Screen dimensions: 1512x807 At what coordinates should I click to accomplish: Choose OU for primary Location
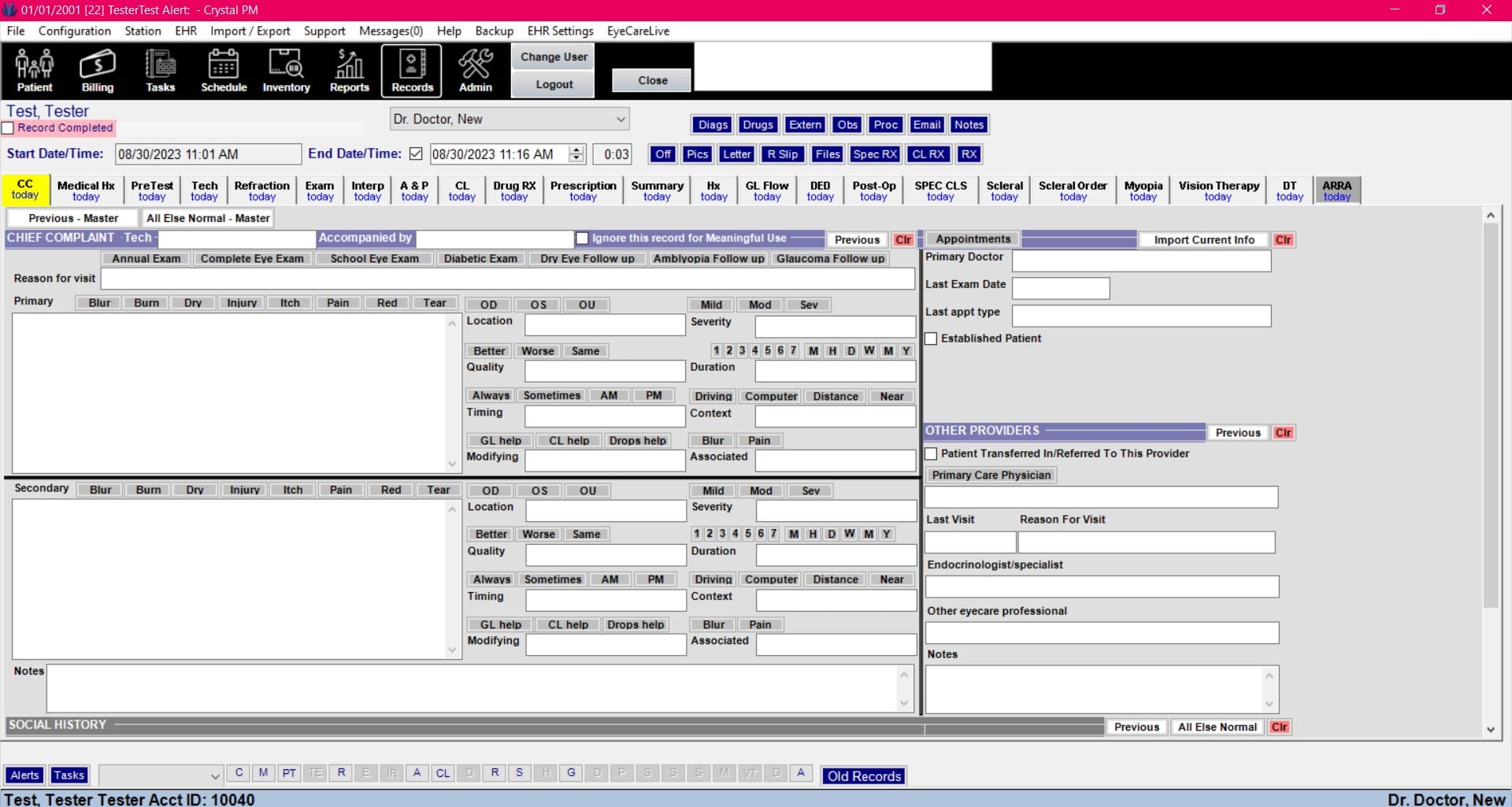tap(587, 305)
